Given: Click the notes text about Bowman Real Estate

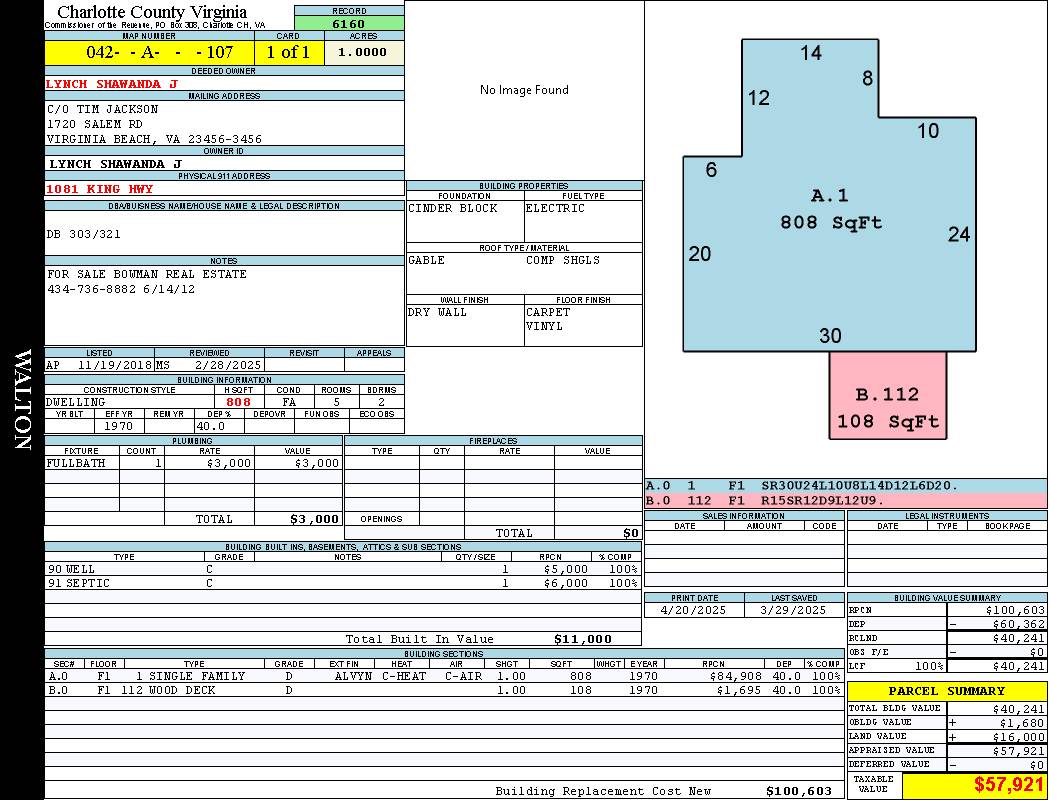Looking at the screenshot, I should coord(146,282).
